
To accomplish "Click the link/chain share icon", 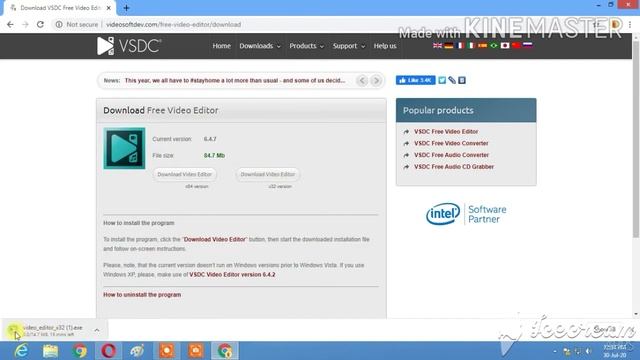I will [452, 80].
